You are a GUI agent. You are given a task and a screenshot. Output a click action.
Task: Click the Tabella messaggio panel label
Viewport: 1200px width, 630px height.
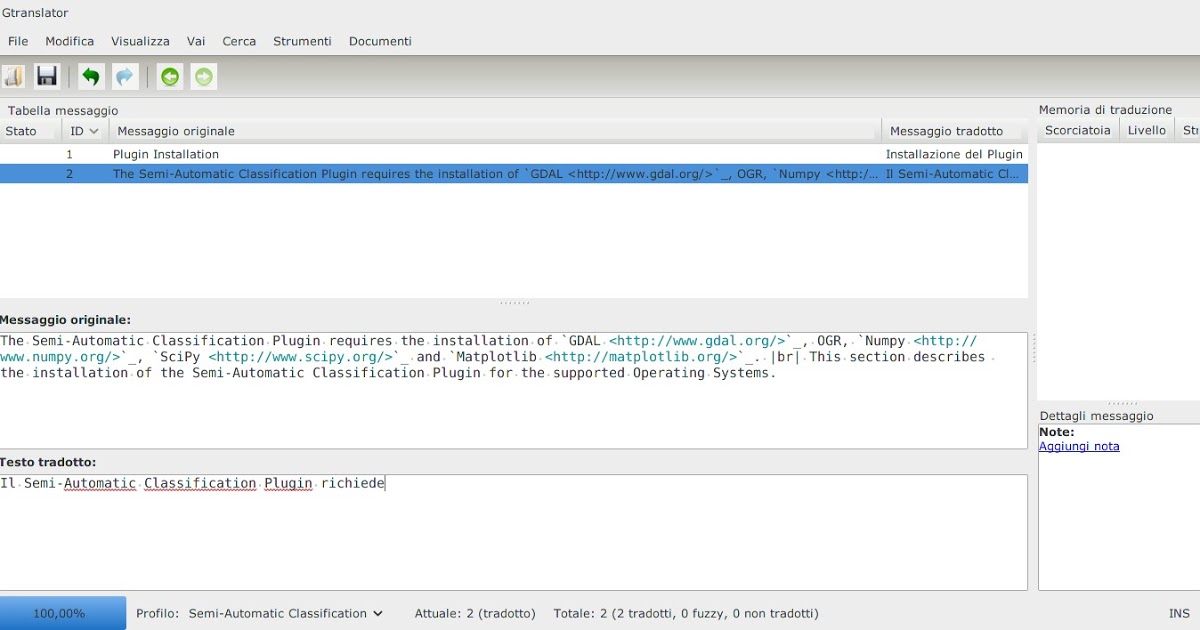63,110
